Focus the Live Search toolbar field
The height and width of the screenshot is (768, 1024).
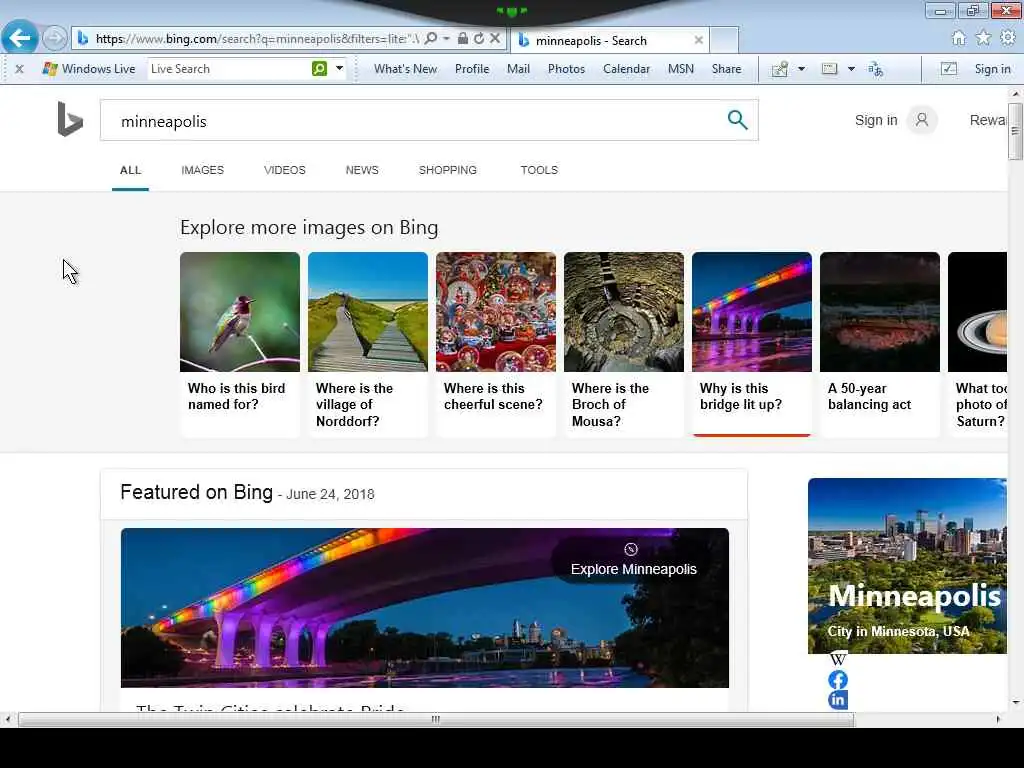(x=229, y=69)
